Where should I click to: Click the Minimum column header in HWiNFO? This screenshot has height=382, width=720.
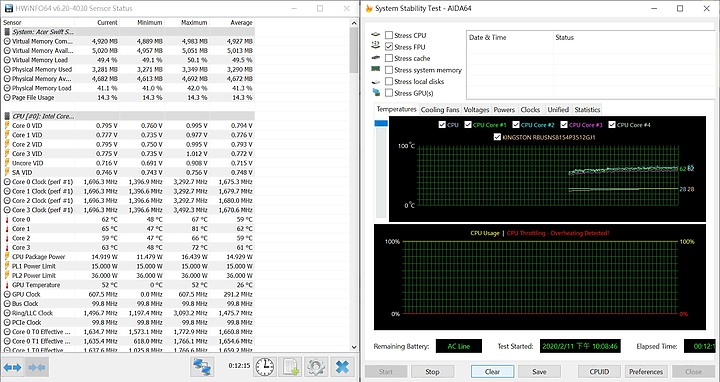pos(142,22)
